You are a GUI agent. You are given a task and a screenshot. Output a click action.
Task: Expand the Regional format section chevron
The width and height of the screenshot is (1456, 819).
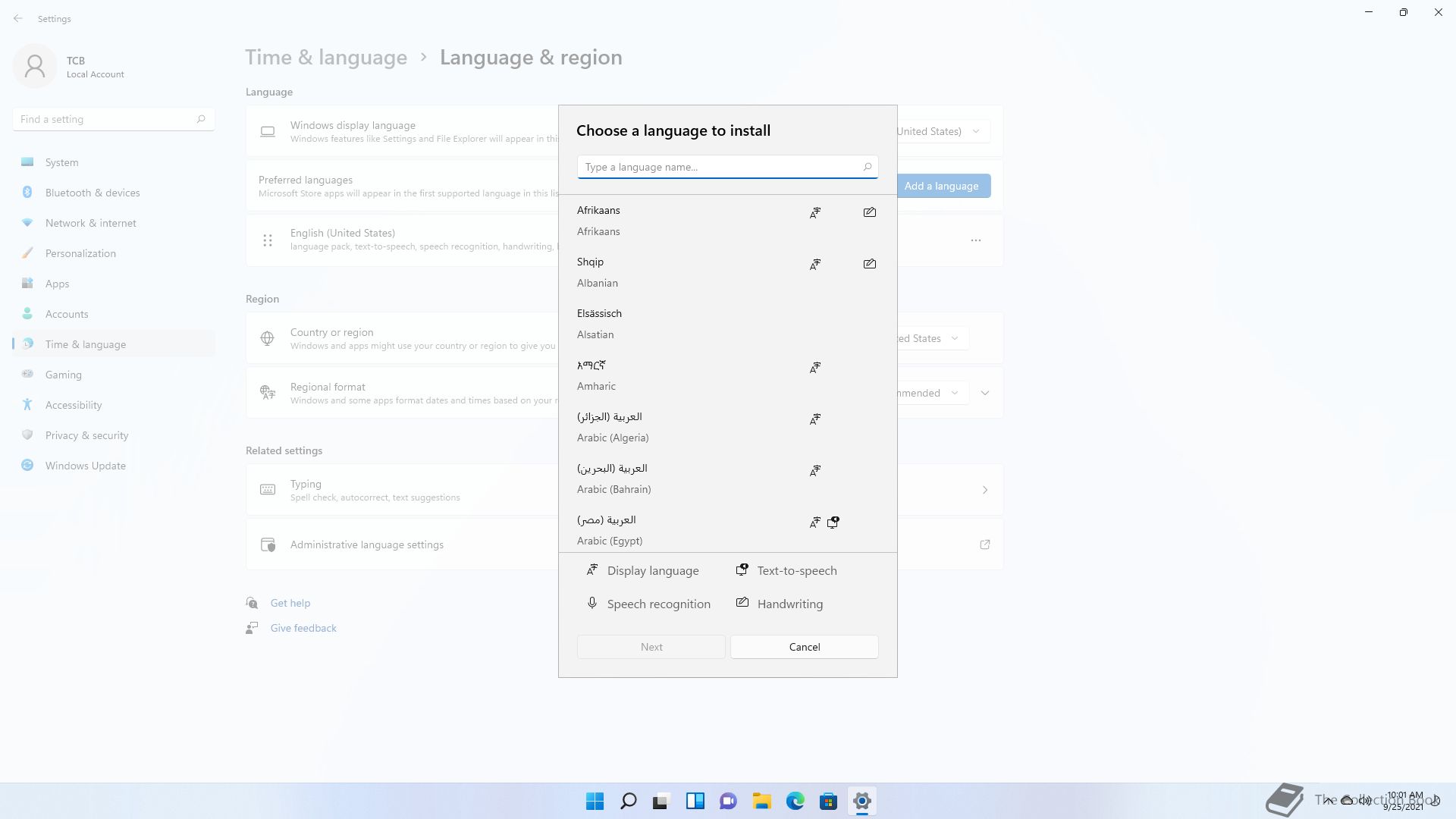(x=985, y=393)
